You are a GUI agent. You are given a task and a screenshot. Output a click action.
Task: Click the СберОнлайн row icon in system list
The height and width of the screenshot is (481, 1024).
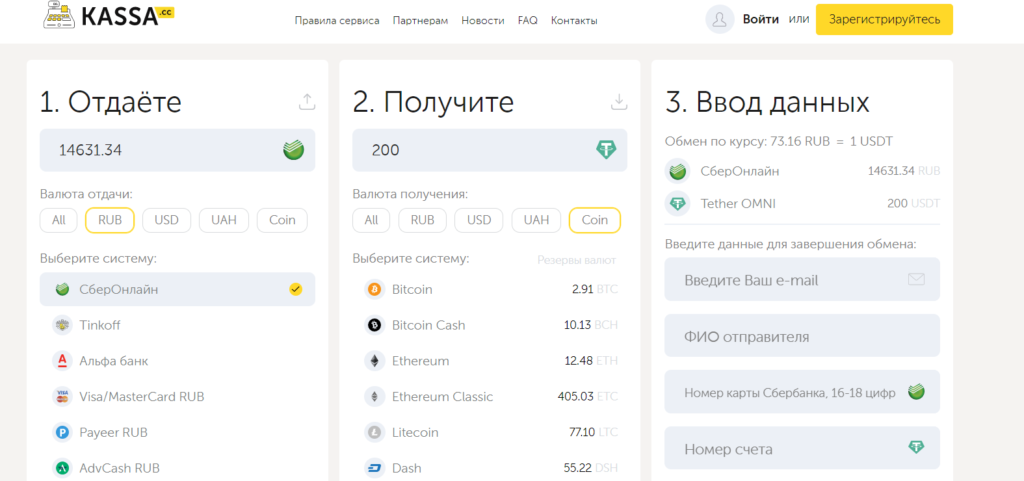(x=63, y=289)
